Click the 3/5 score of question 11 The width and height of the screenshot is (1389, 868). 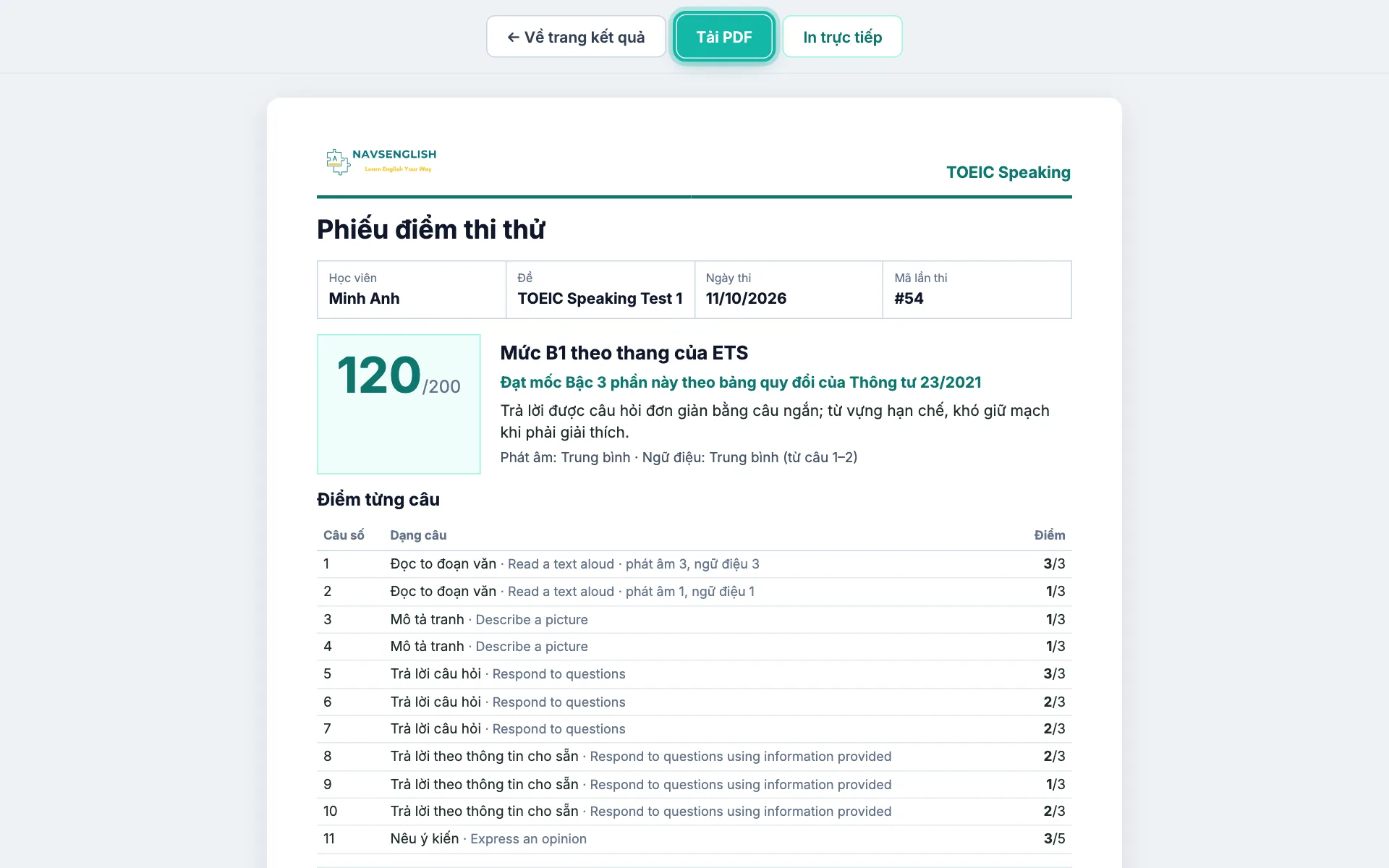pyautogui.click(x=1054, y=839)
